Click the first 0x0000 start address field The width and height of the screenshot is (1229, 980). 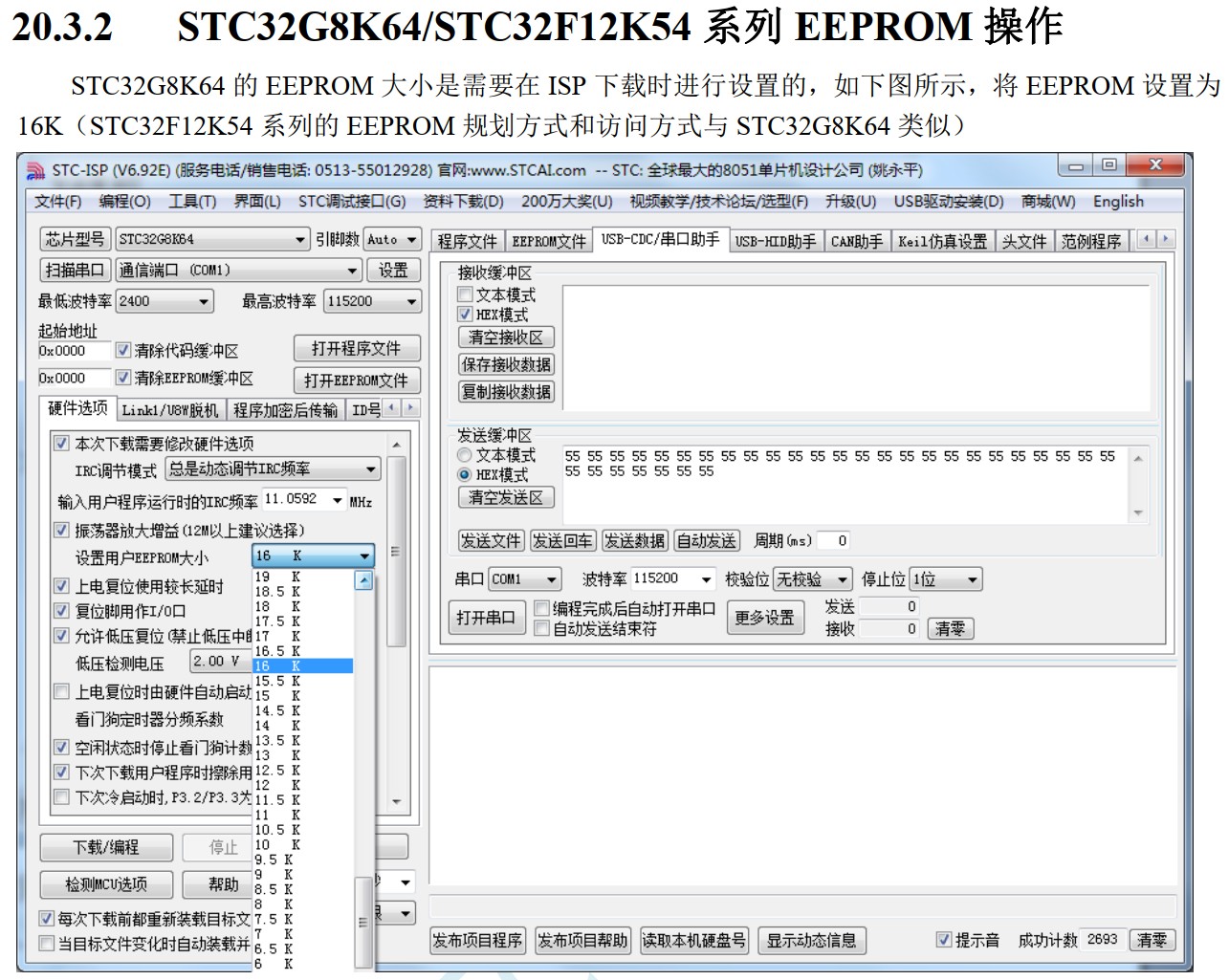coord(75,351)
